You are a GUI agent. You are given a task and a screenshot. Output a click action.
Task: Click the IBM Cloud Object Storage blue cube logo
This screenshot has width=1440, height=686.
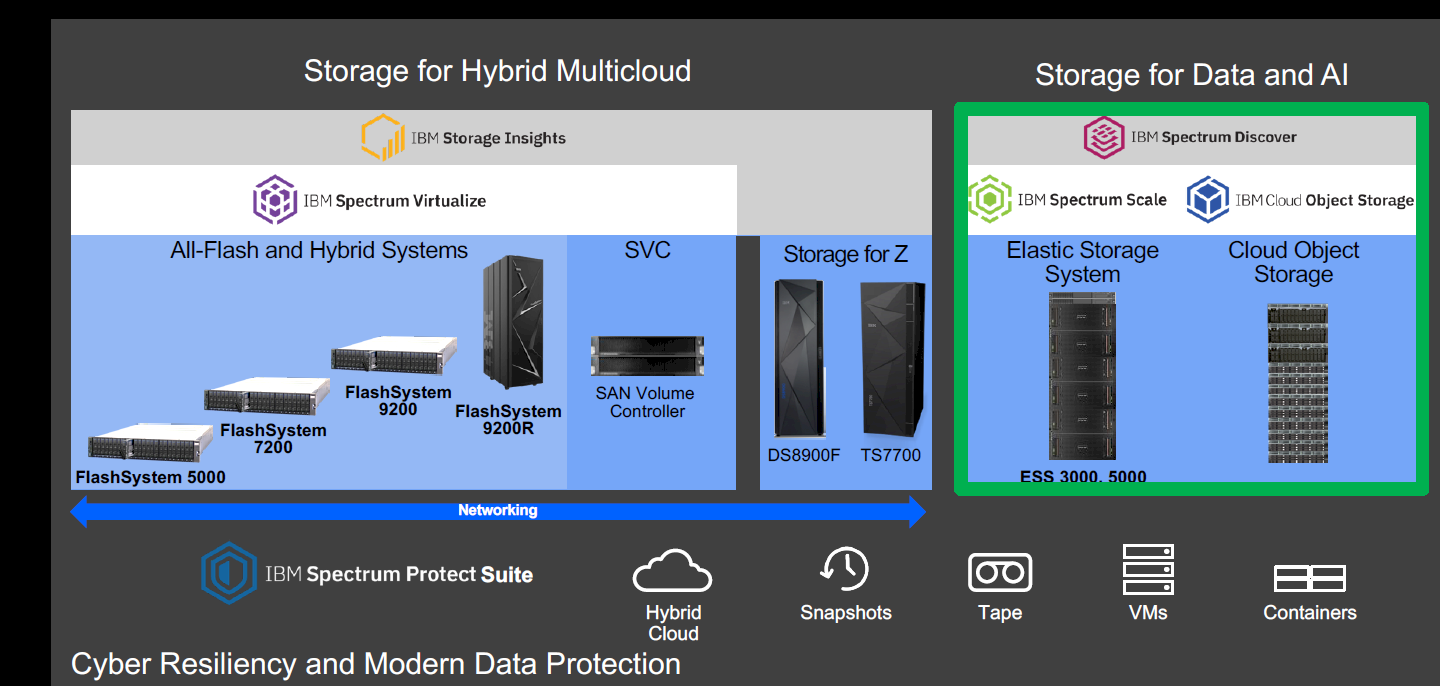pos(1208,199)
